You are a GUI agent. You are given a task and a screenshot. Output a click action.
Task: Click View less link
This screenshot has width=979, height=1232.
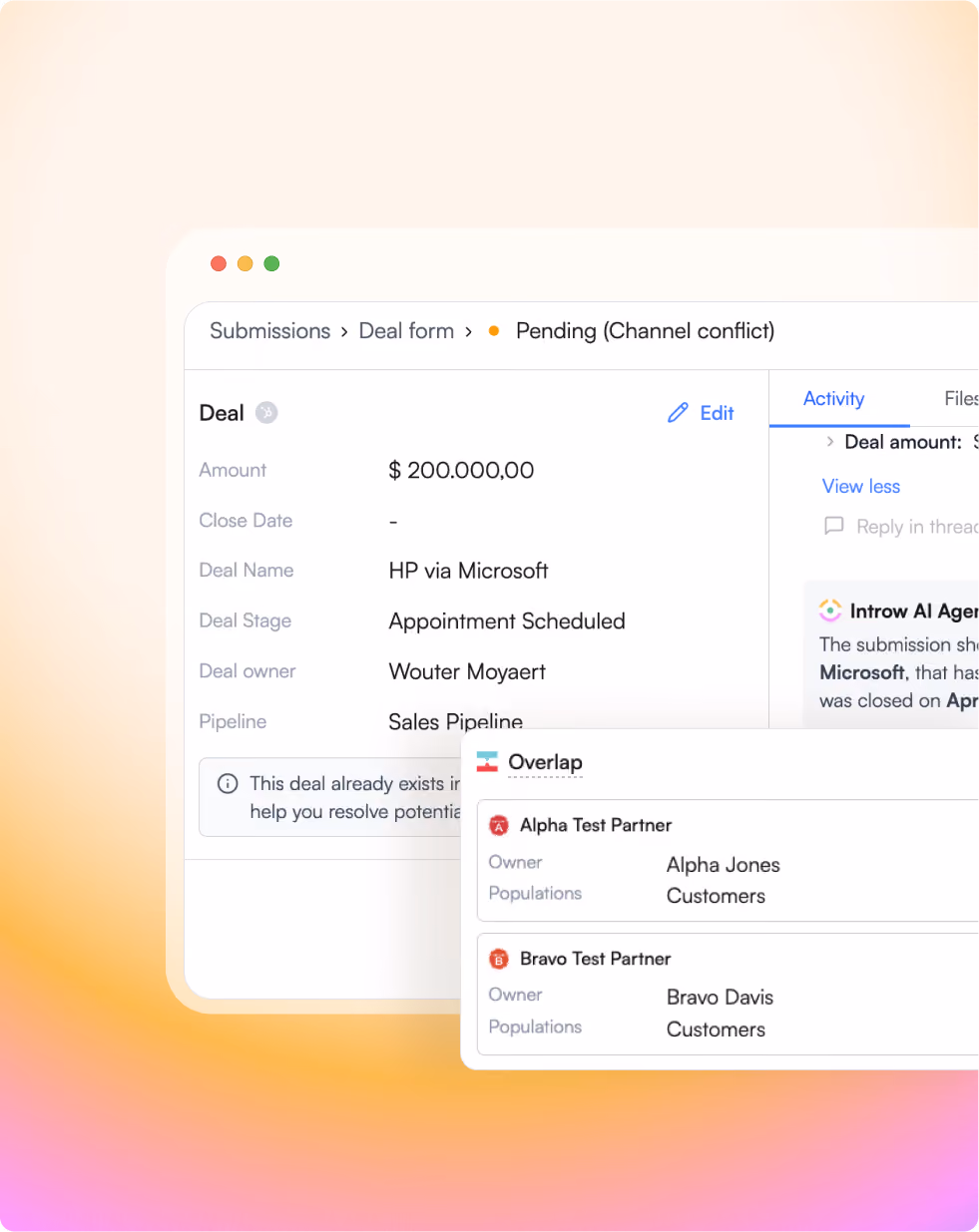861,486
